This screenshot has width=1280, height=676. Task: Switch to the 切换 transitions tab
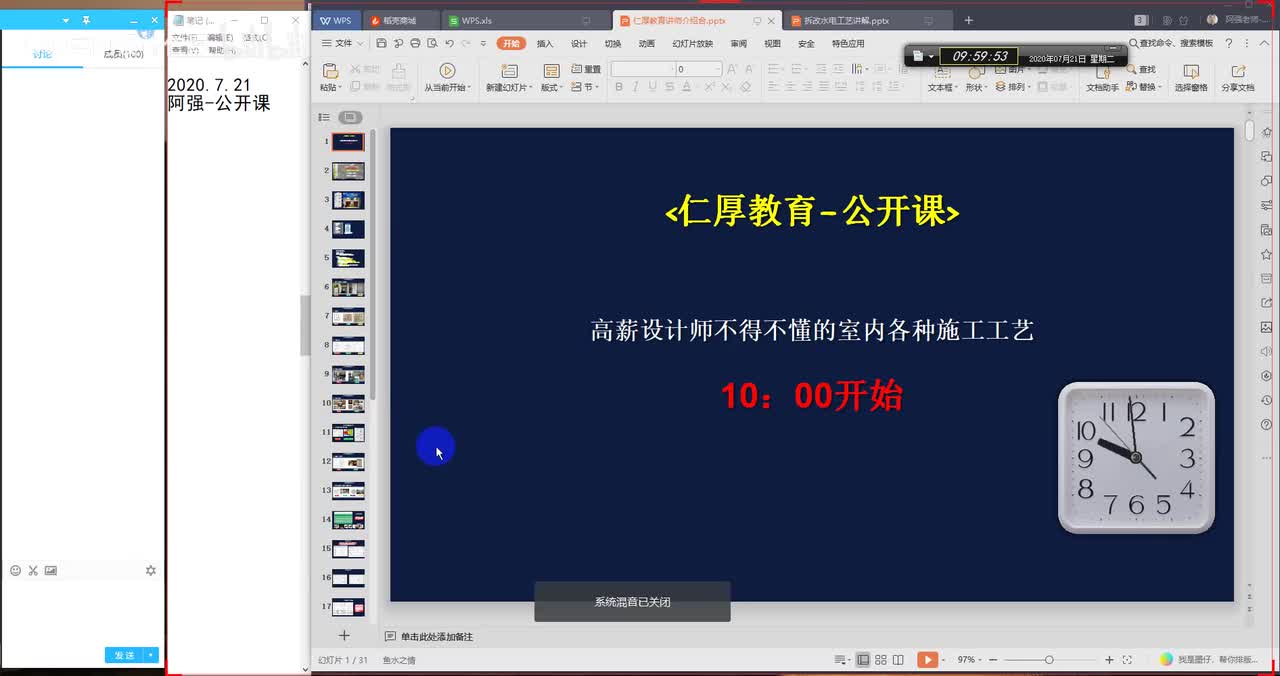[613, 44]
